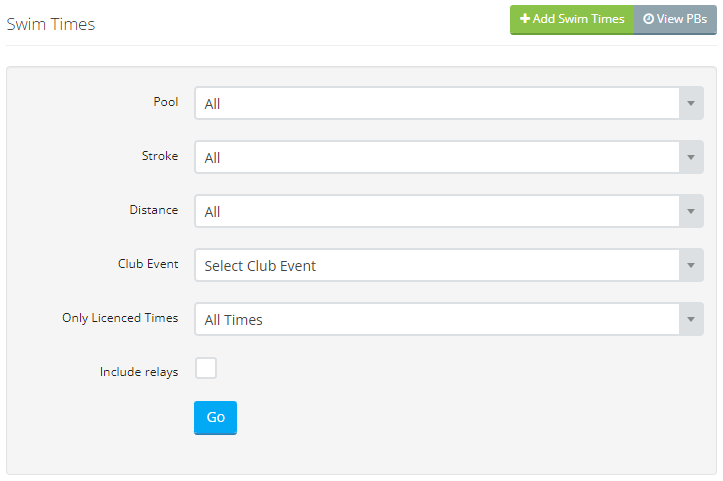
Task: Click the Include relays label
Action: pyautogui.click(x=139, y=372)
